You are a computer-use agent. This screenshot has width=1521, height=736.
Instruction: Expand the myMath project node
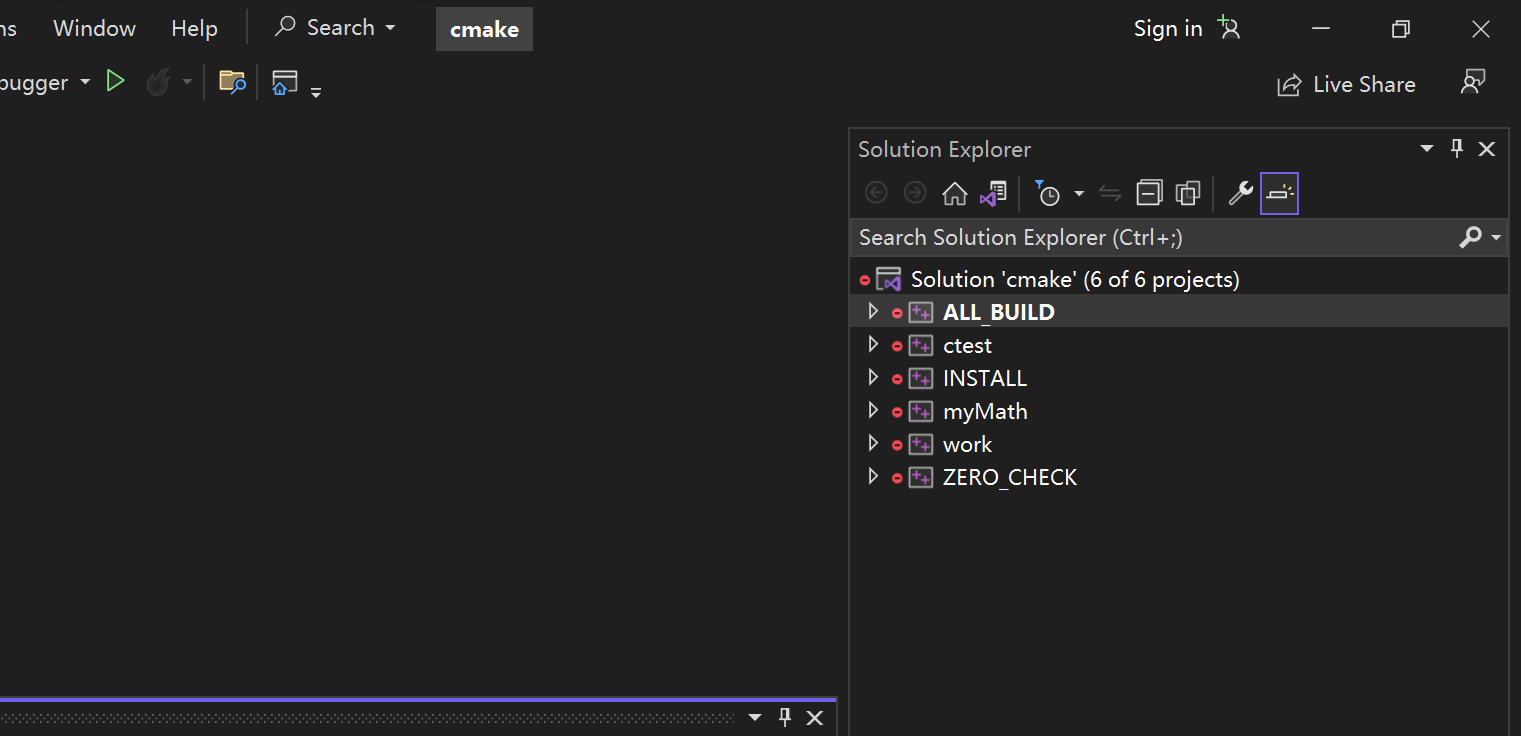click(x=873, y=411)
